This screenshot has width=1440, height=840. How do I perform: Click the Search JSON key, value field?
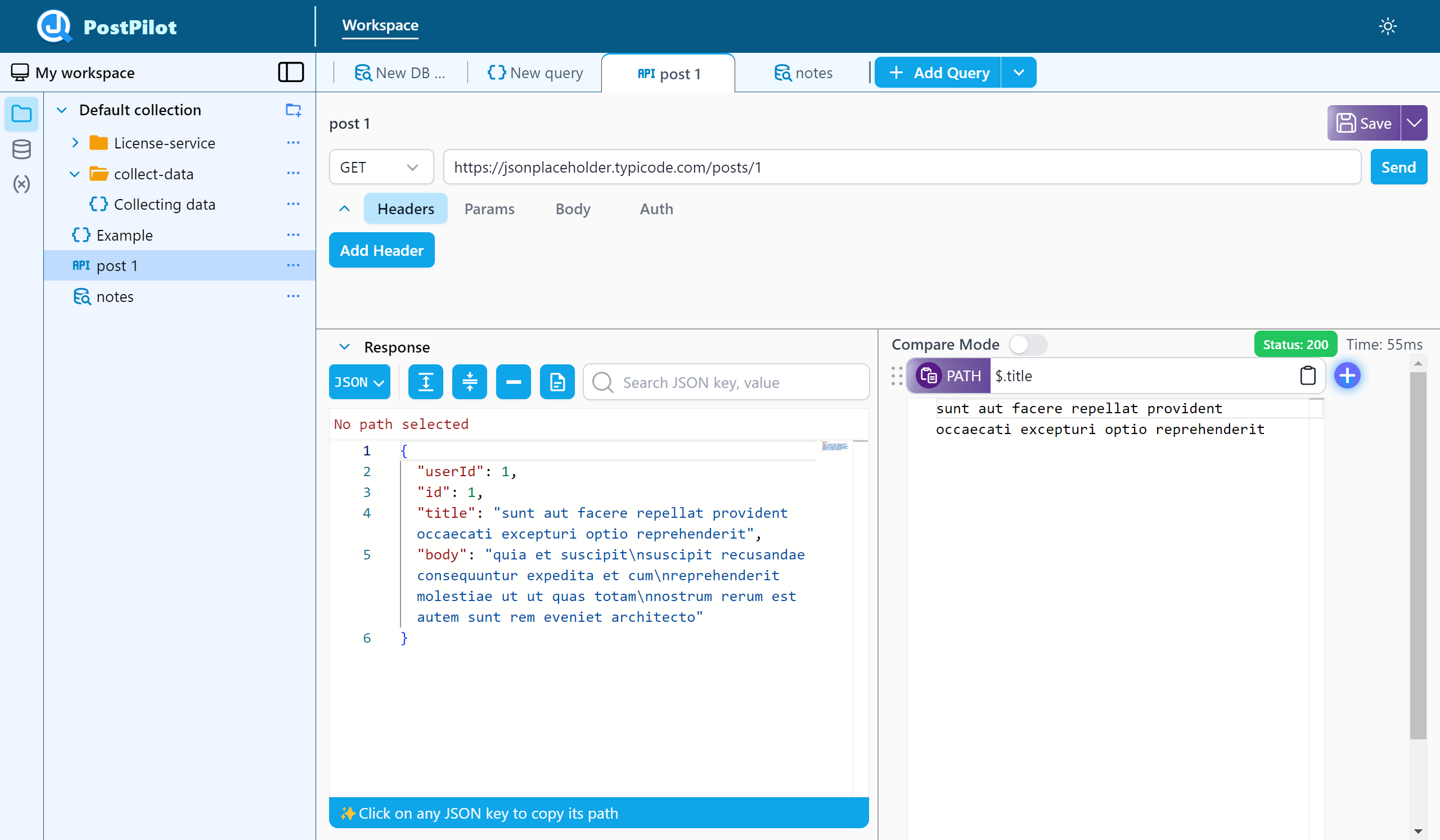pos(726,382)
